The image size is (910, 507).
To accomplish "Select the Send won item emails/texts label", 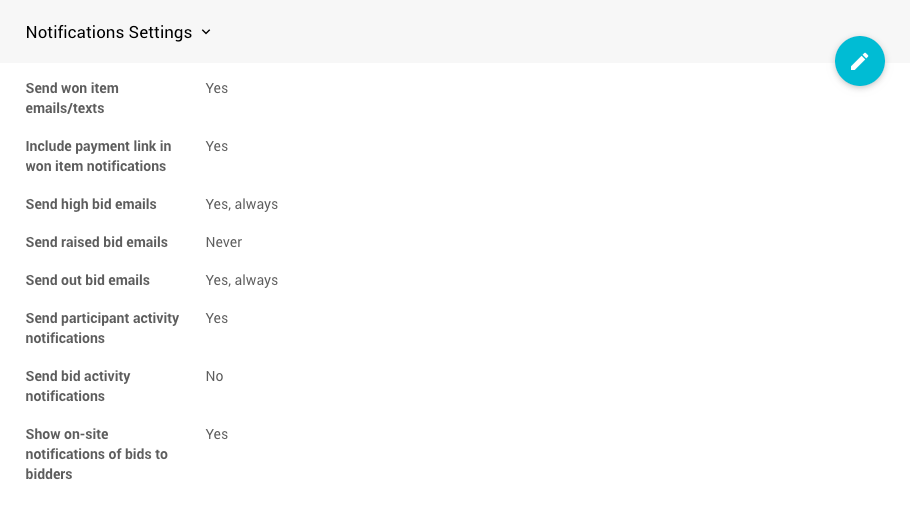I will point(72,98).
